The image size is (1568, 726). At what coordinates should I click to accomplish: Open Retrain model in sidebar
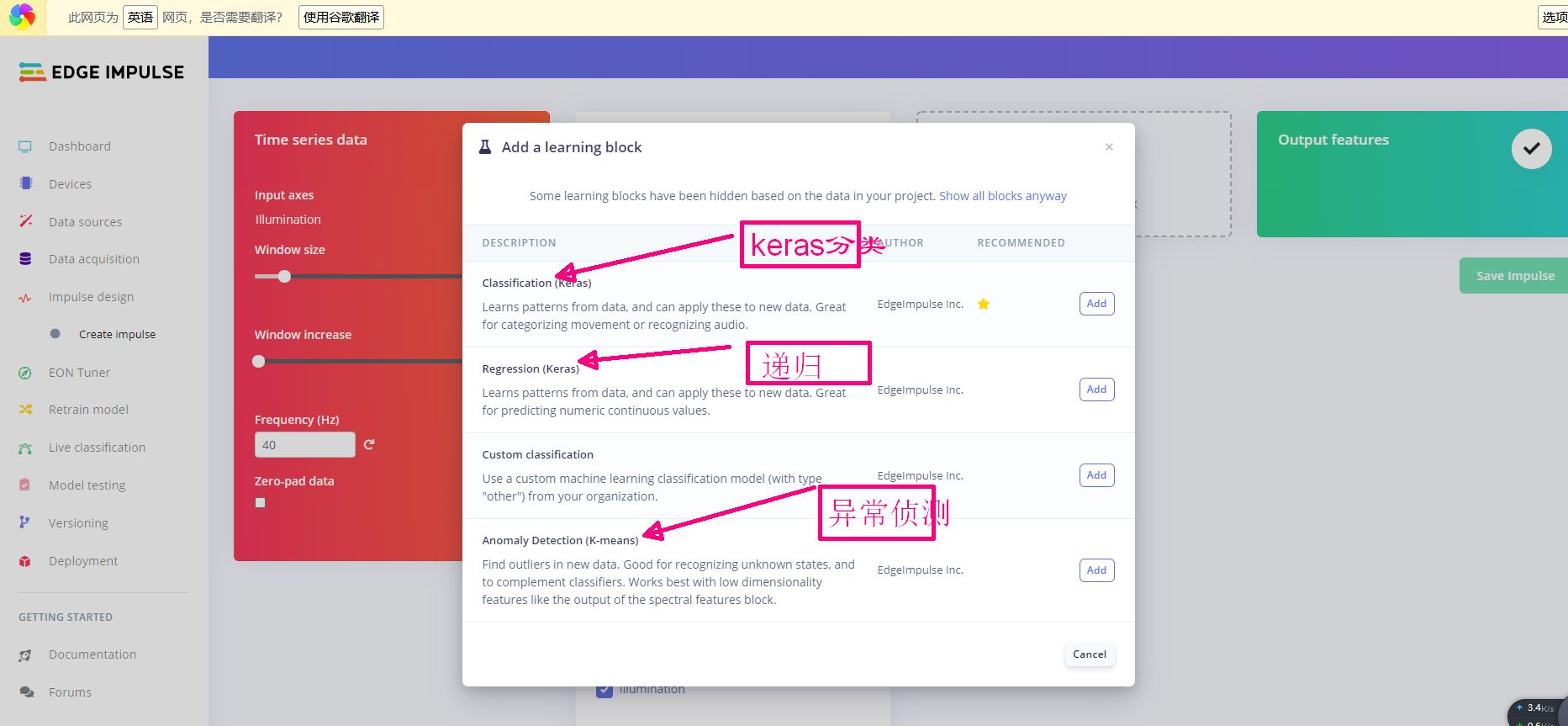click(x=88, y=410)
